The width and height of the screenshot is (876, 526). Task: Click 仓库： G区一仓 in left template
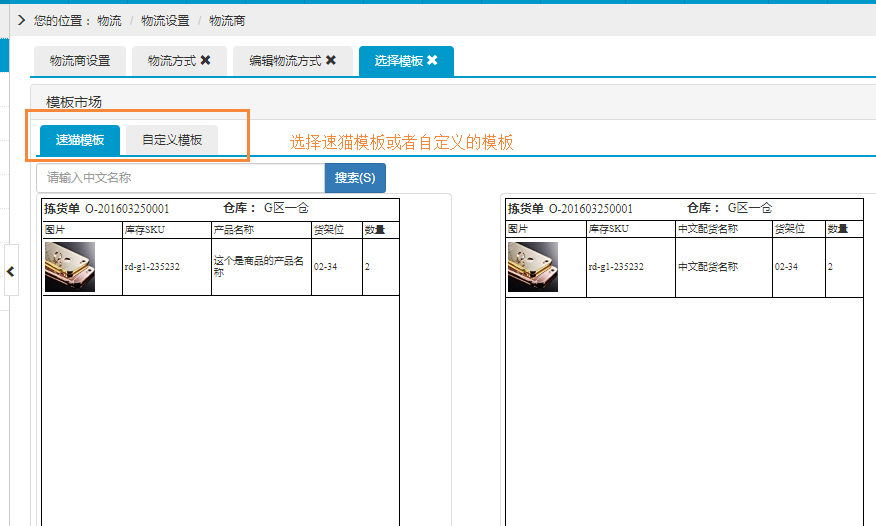click(266, 208)
